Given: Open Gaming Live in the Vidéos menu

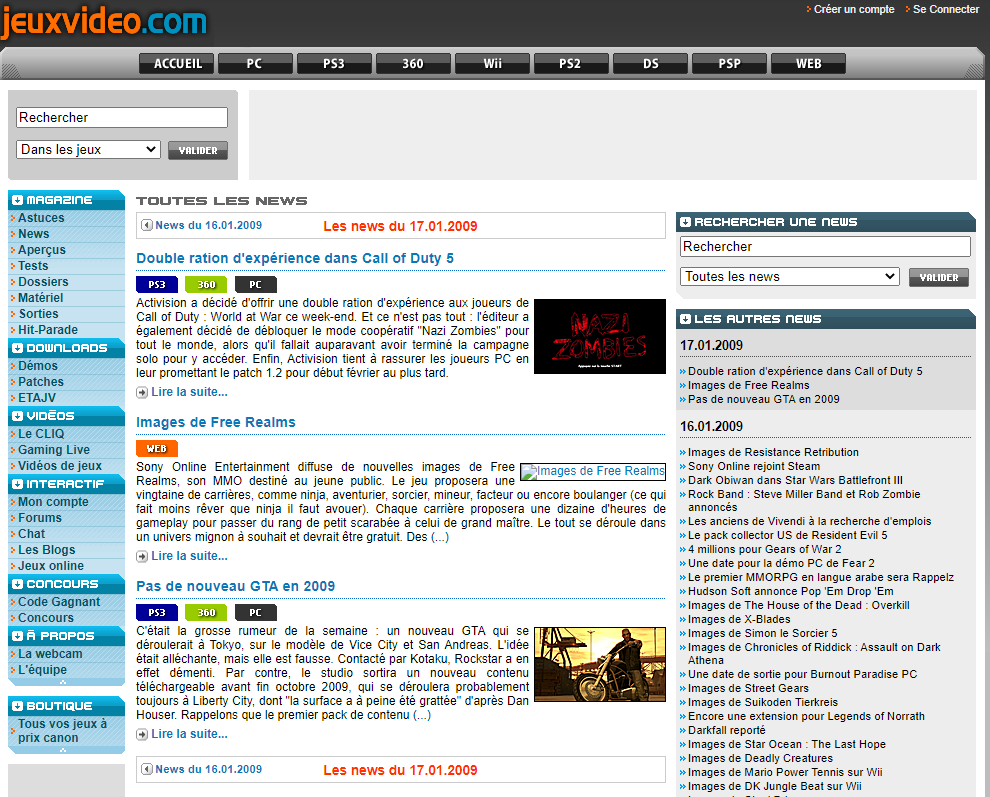Looking at the screenshot, I should [54, 450].
